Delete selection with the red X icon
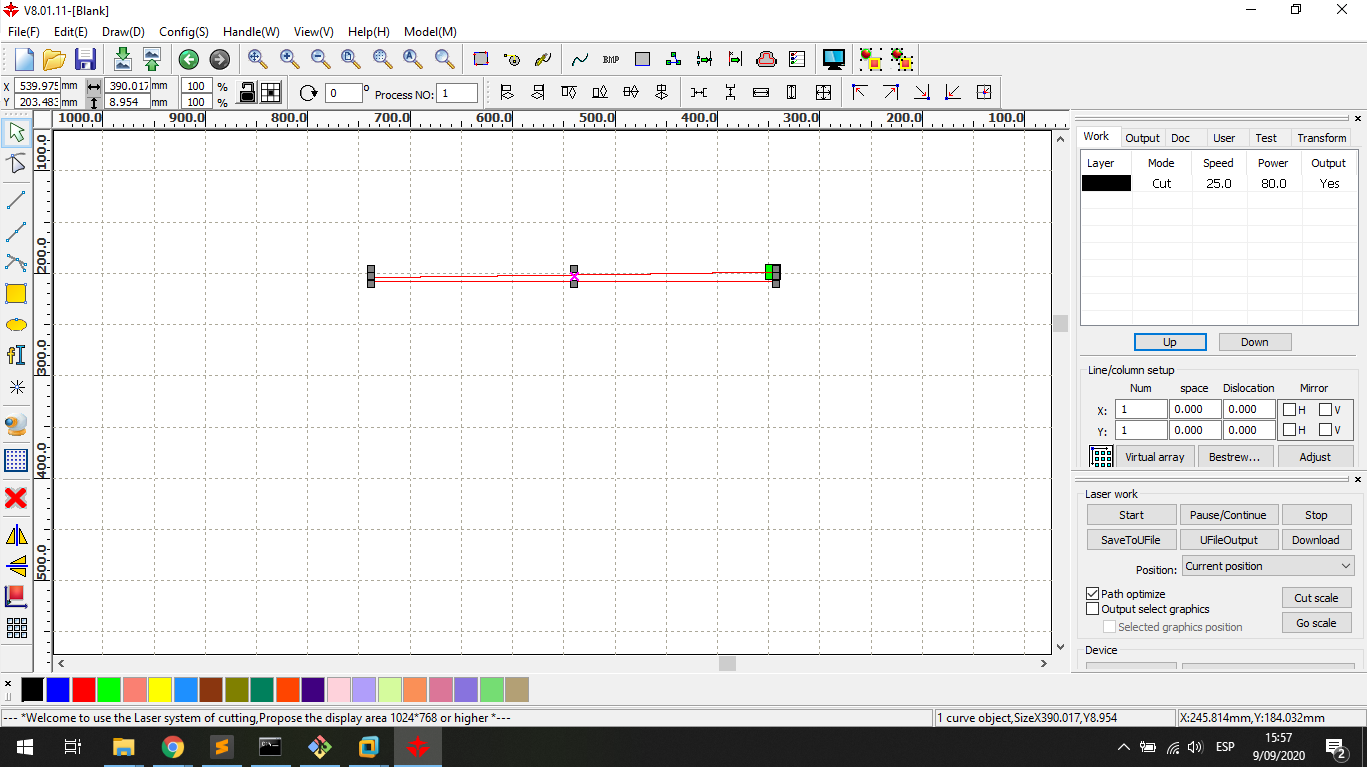The width and height of the screenshot is (1369, 768). [16, 497]
